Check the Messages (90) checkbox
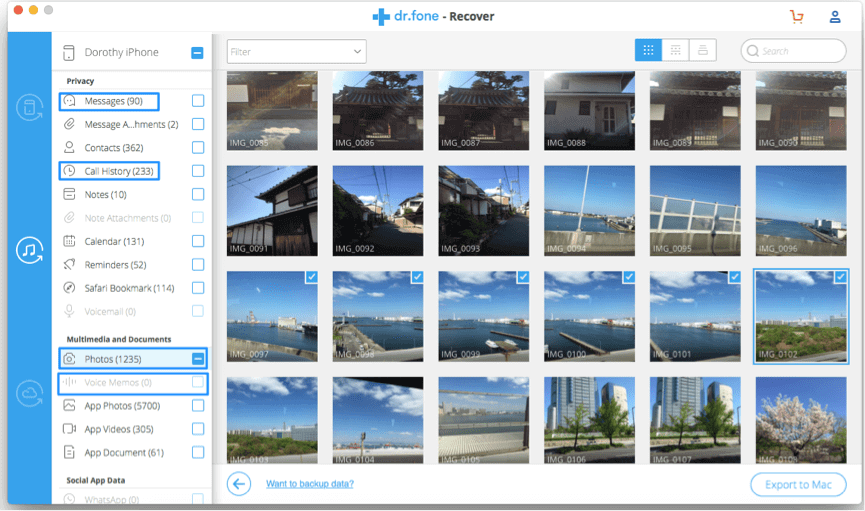865x511 pixels. [x=198, y=101]
